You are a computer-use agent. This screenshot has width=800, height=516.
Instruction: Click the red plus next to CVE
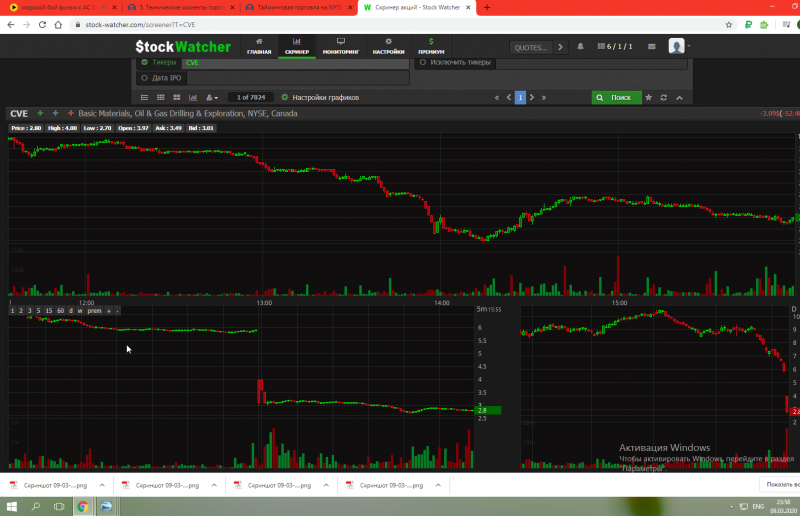coord(70,113)
